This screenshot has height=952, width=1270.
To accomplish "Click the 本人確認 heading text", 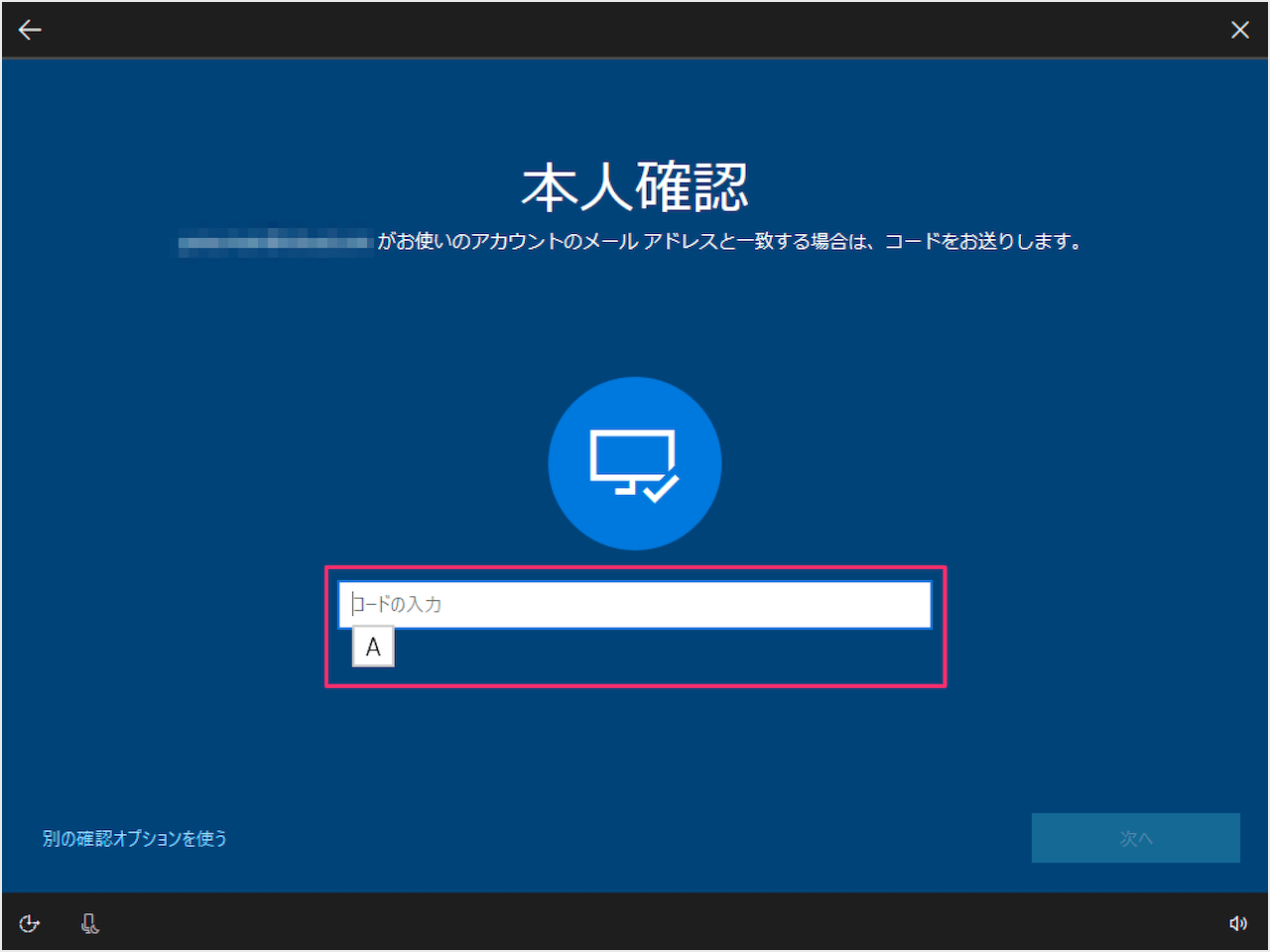I will click(635, 186).
